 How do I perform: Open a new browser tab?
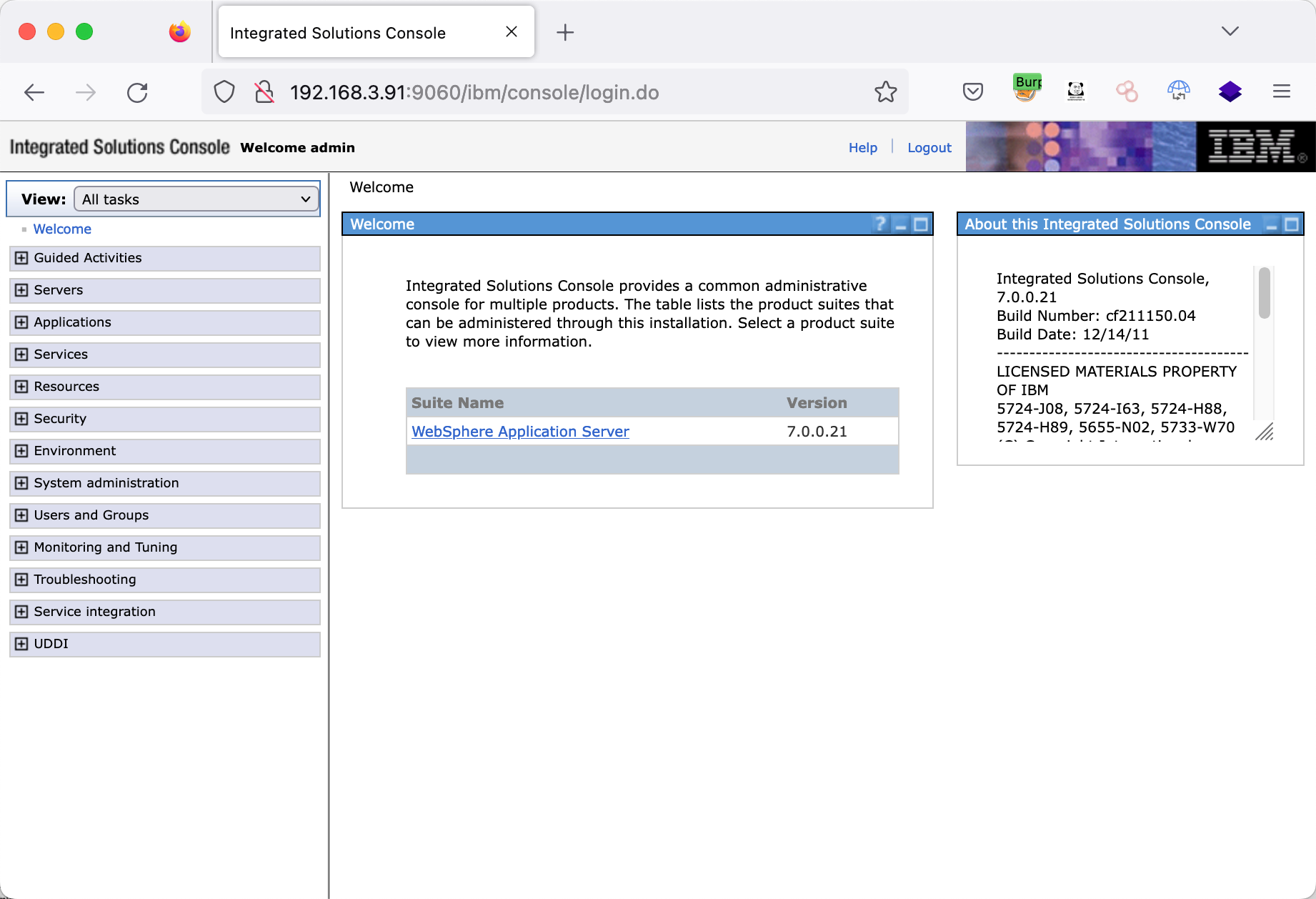click(x=564, y=32)
